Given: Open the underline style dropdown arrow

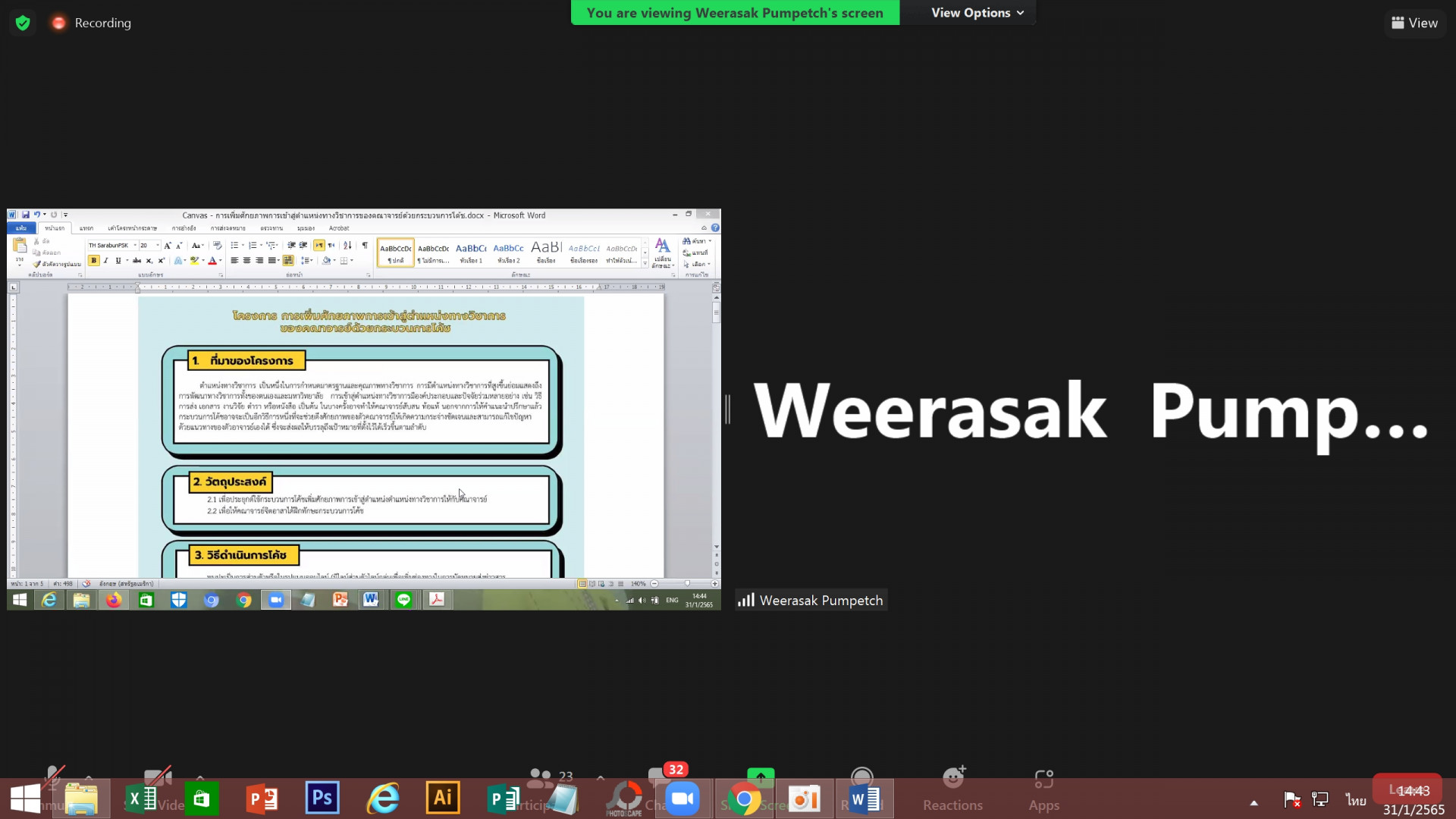Looking at the screenshot, I should click(127, 260).
